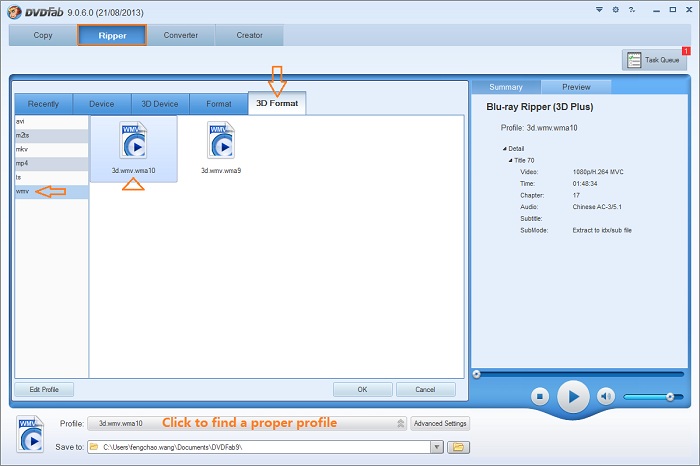Screen dimensions: 700x466
Task: Switch to the Creator module
Action: tap(250, 35)
